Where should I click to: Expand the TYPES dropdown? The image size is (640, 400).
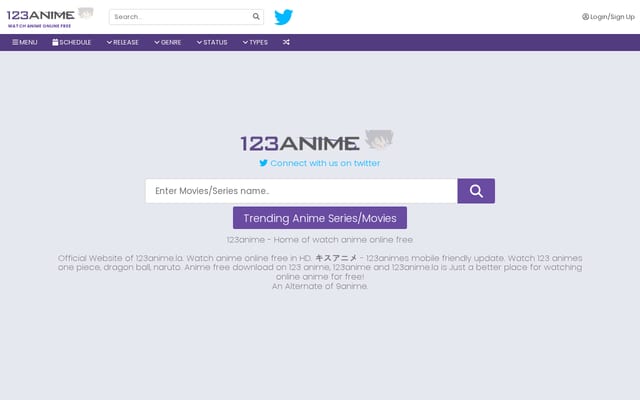[x=255, y=42]
